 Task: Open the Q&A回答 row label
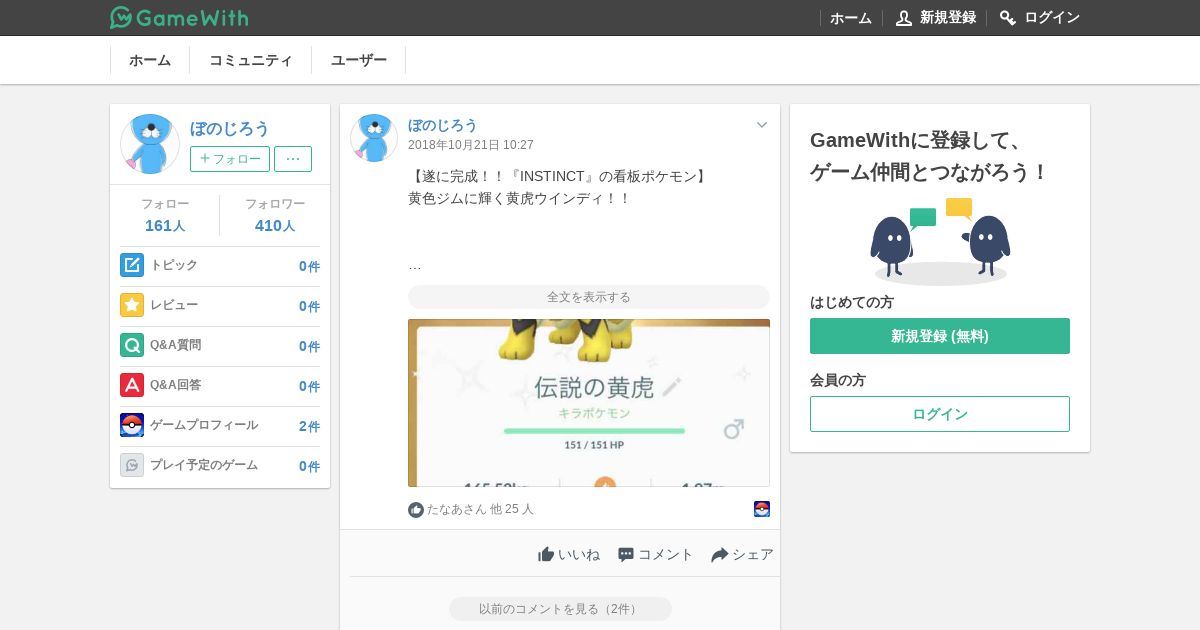pyautogui.click(x=176, y=385)
